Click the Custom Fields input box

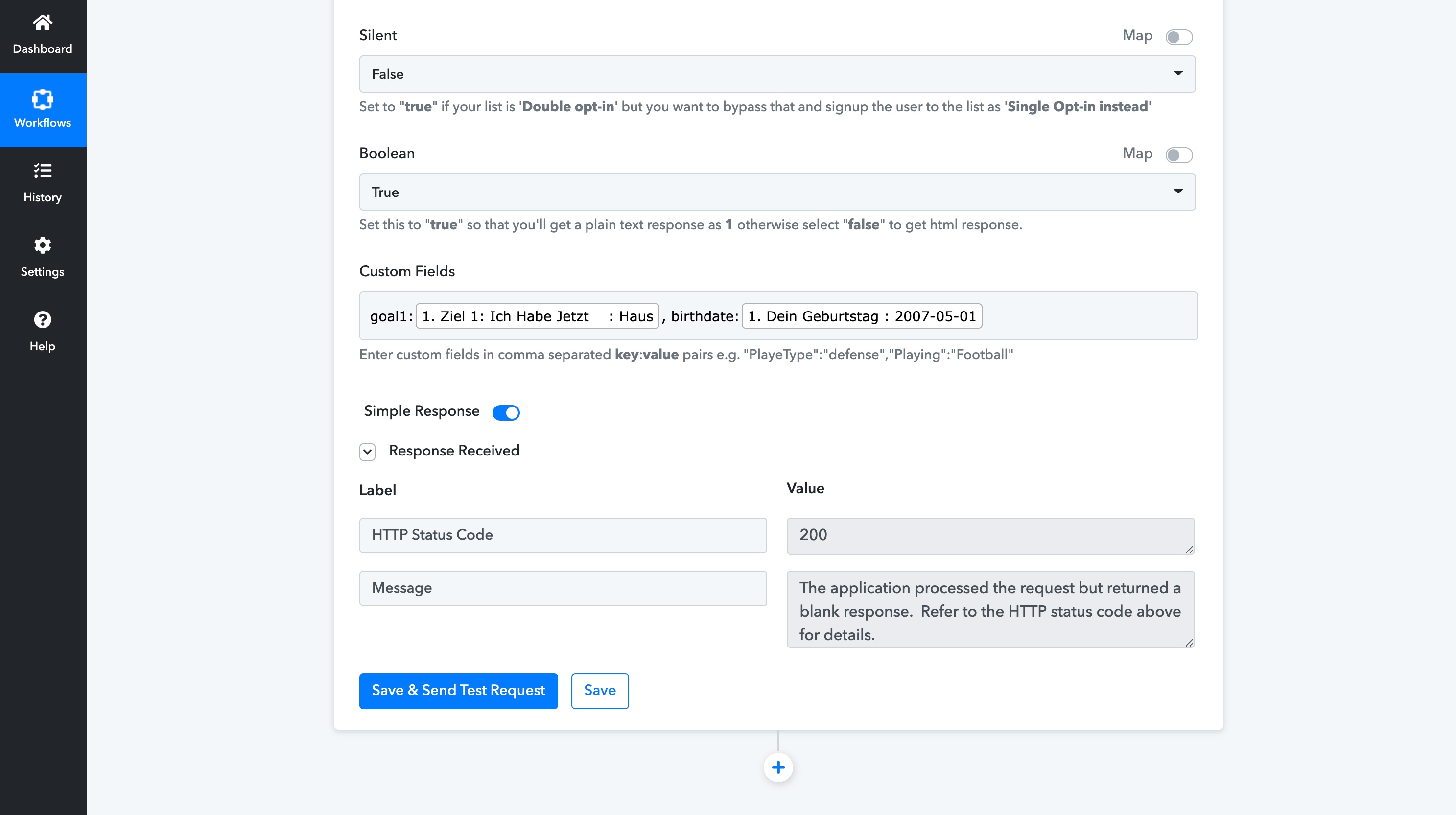point(778,315)
